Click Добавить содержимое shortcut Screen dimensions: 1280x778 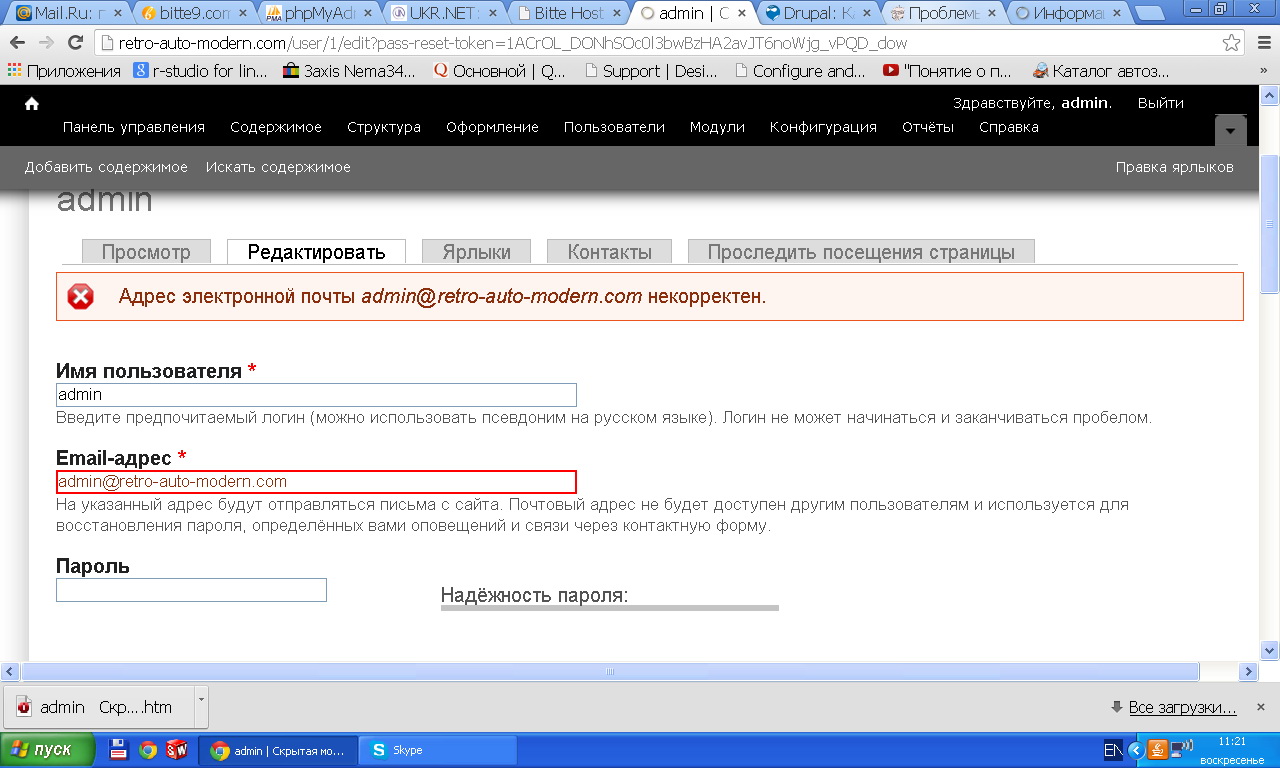(x=106, y=167)
